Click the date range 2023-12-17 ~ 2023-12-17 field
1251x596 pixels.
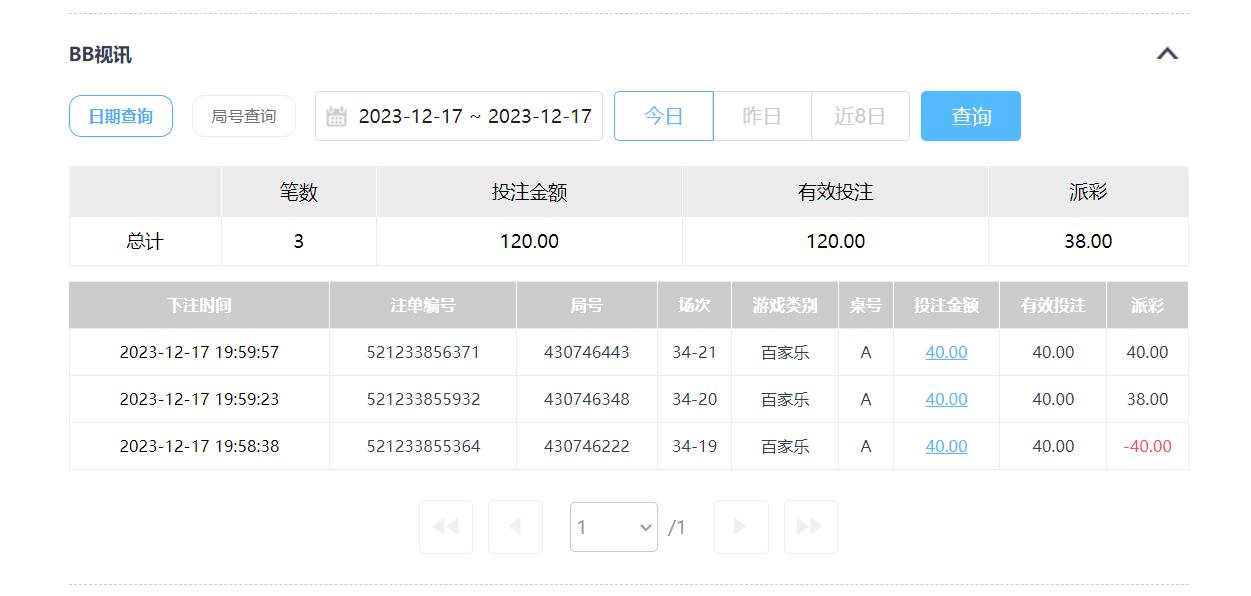(x=459, y=116)
